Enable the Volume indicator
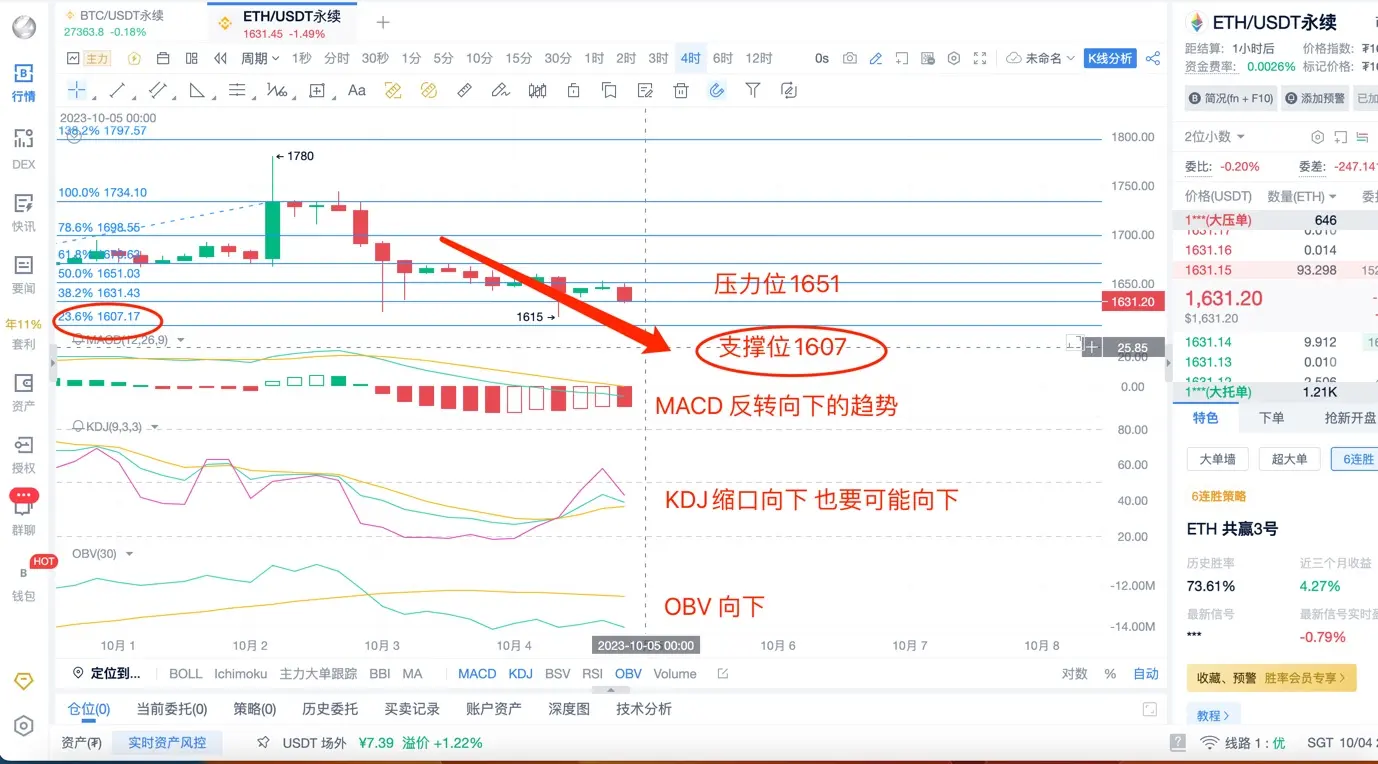Image resolution: width=1378 pixels, height=764 pixels. [675, 673]
